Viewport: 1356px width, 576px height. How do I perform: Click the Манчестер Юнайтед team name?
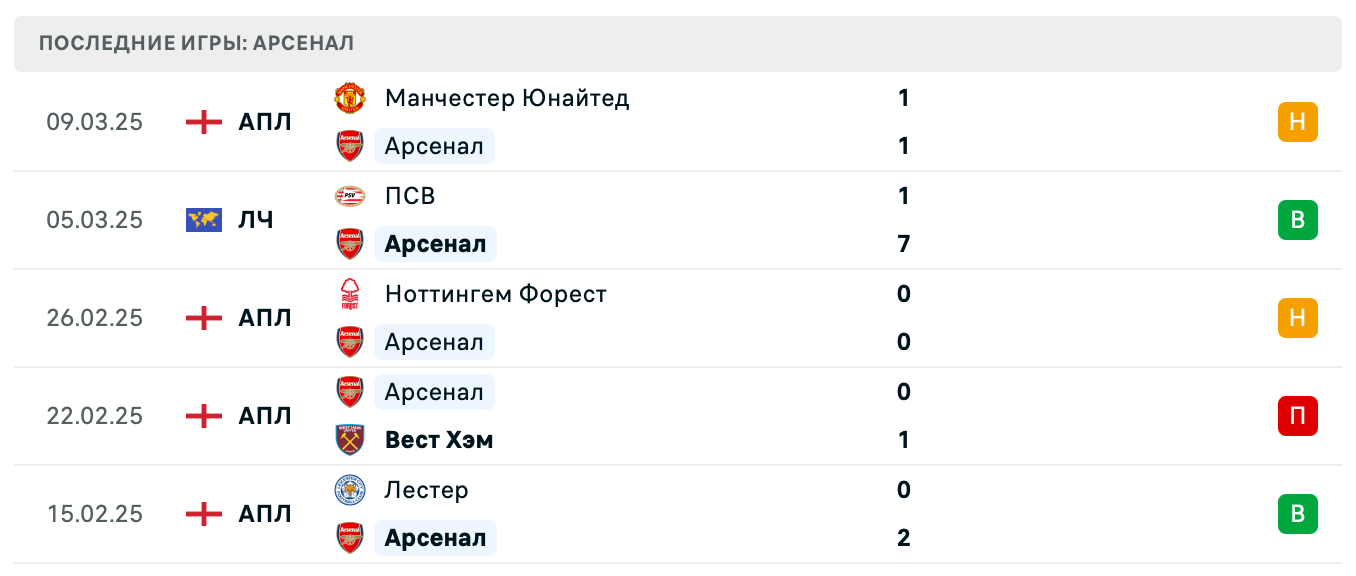coord(506,98)
